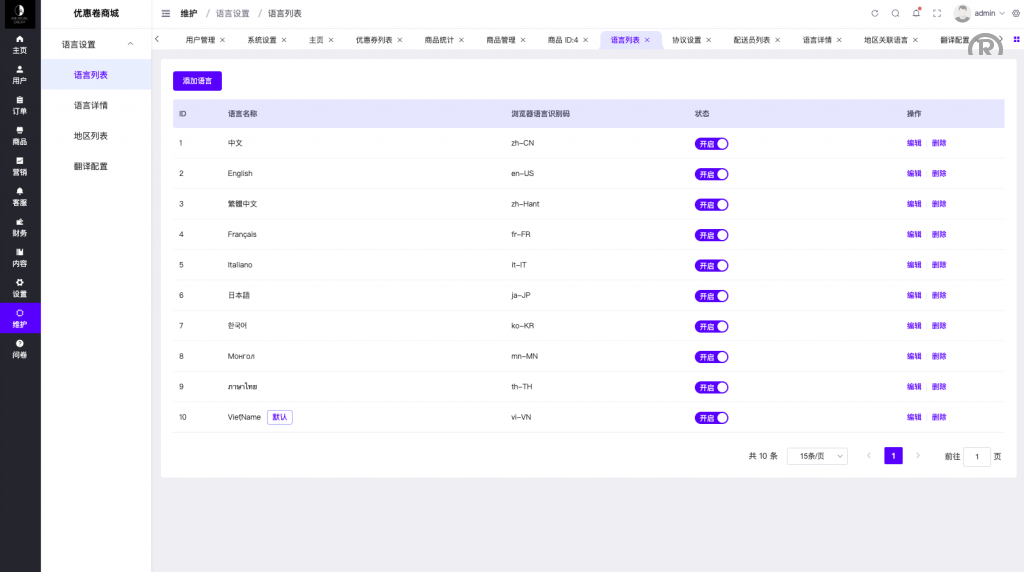Switch to the 商品统计 tab
1024x572 pixels.
coord(439,40)
